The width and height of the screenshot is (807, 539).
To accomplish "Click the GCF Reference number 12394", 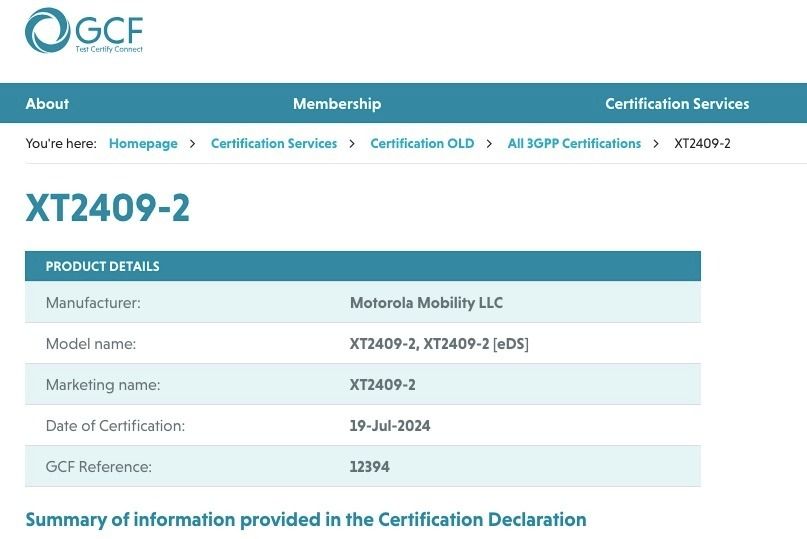I will (370, 467).
